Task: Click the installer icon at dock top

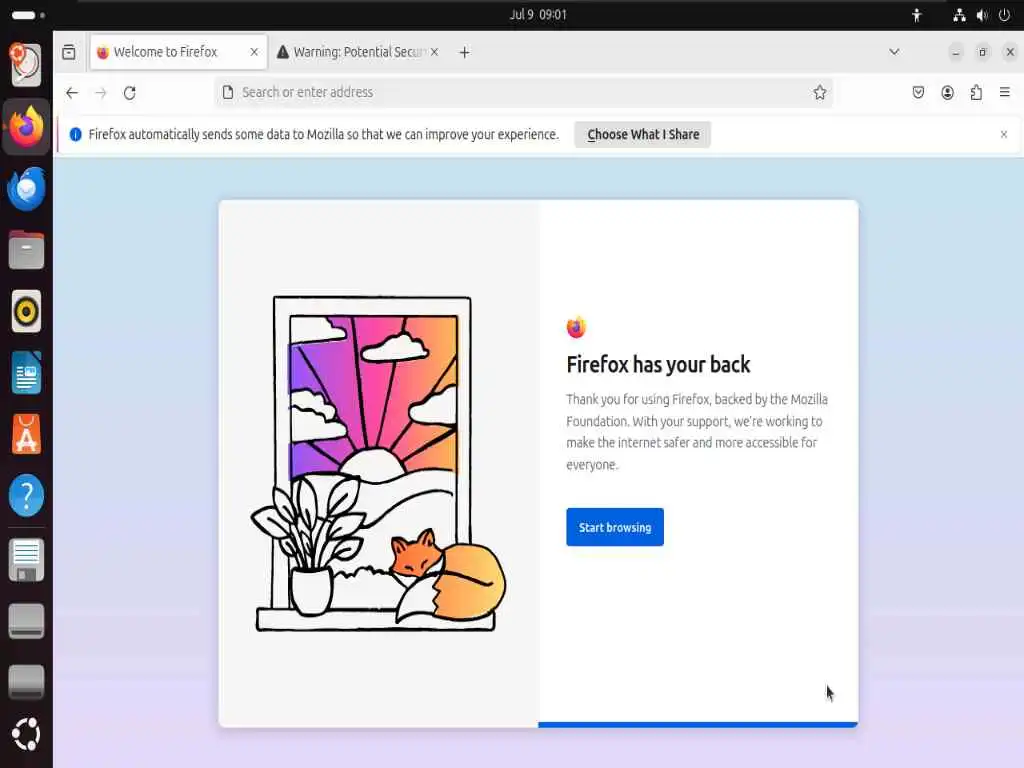Action: point(26,64)
